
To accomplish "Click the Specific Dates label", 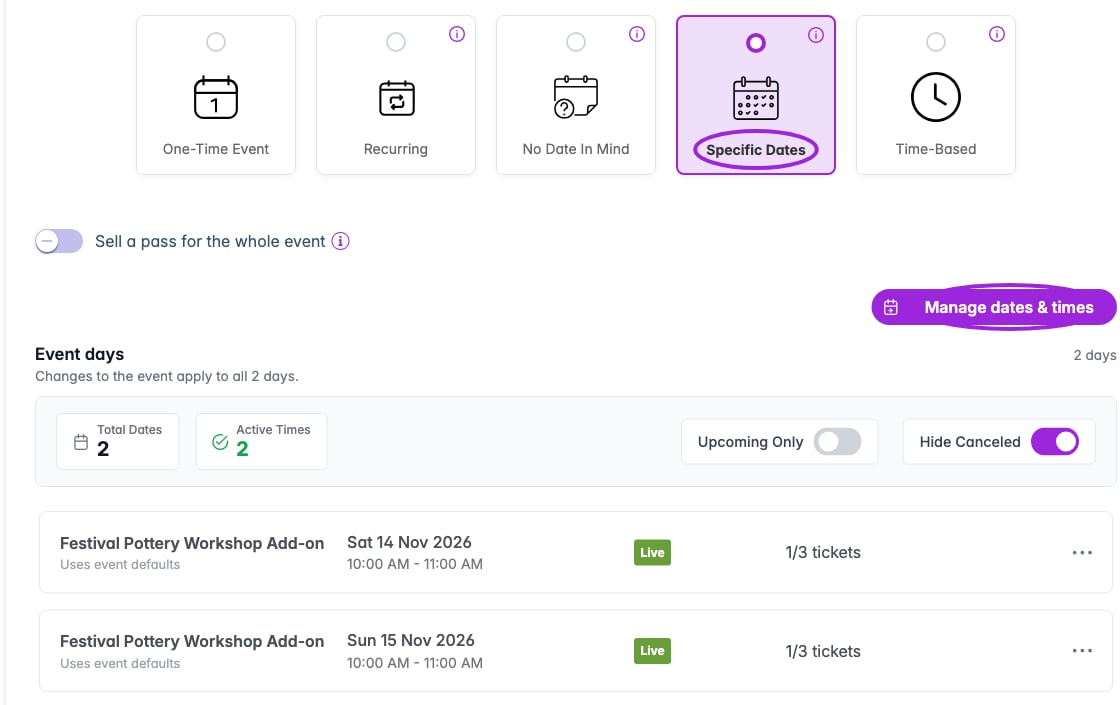I will point(756,150).
